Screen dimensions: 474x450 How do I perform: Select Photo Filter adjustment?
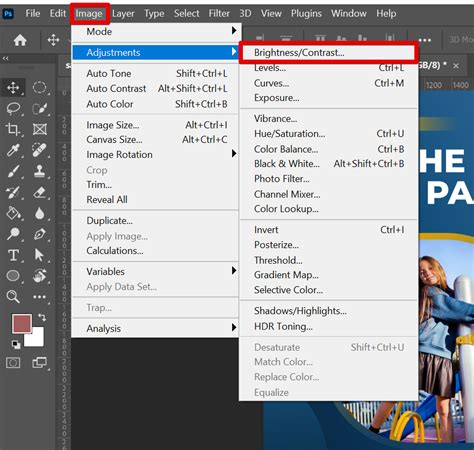pos(329,179)
